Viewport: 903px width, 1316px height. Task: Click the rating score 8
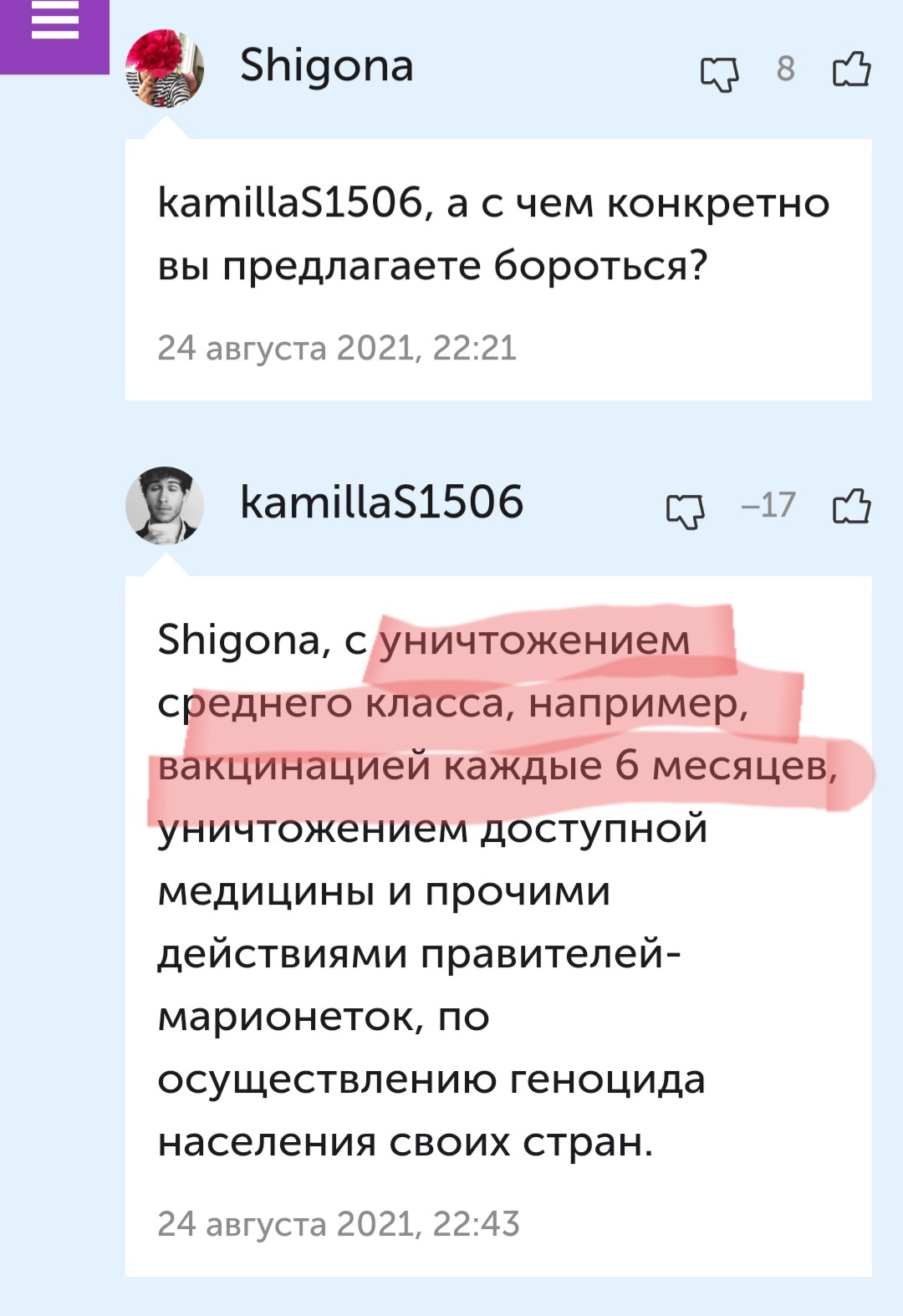pos(785,69)
